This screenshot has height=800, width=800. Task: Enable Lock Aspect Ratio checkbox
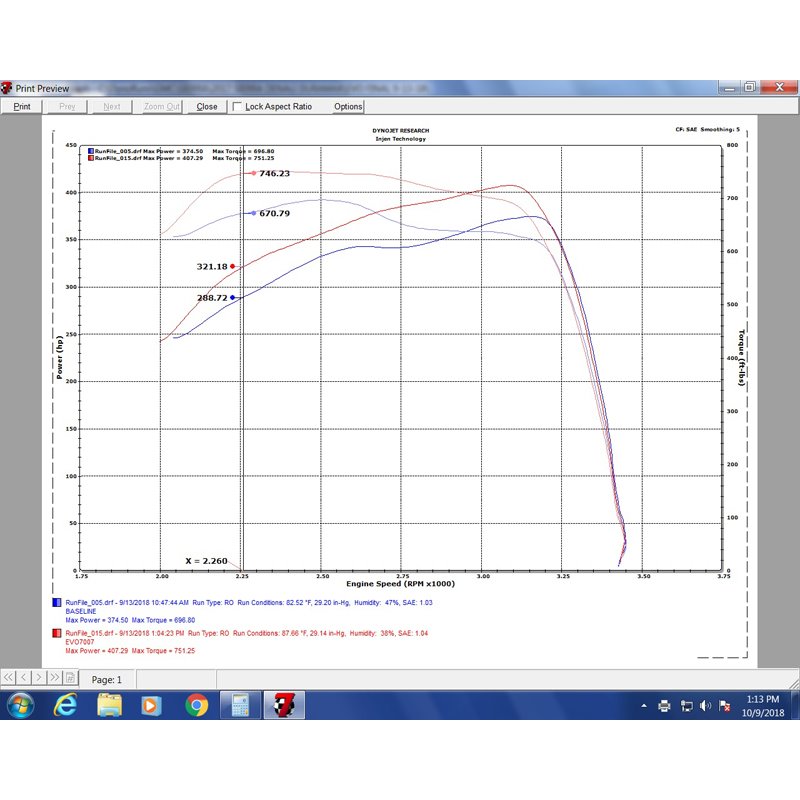237,106
